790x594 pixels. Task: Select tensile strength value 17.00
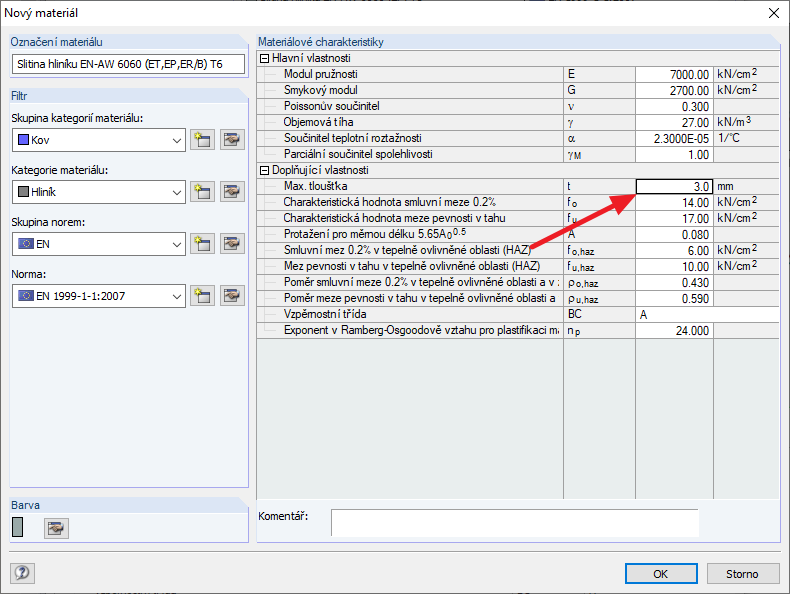click(x=674, y=219)
